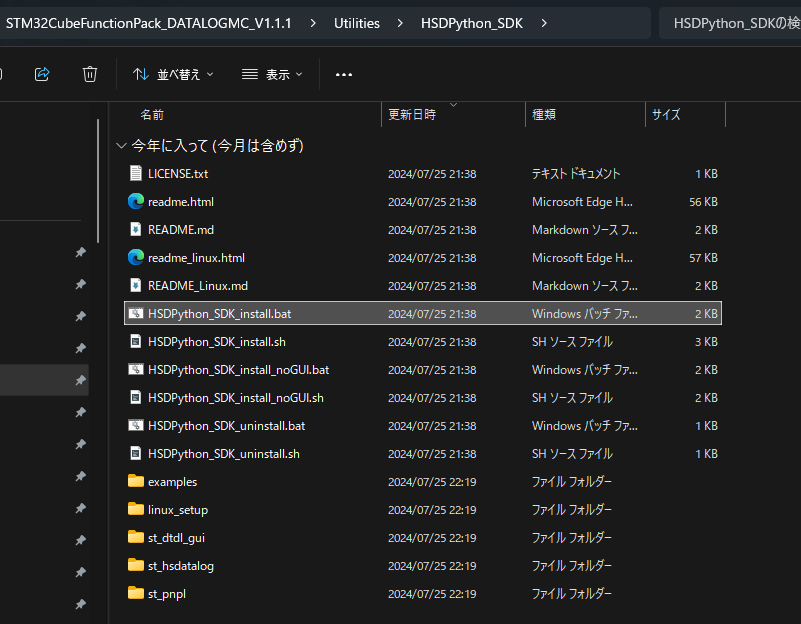Image resolution: width=801 pixels, height=624 pixels.
Task: Open the Share icon in the toolbar
Action: 41,73
